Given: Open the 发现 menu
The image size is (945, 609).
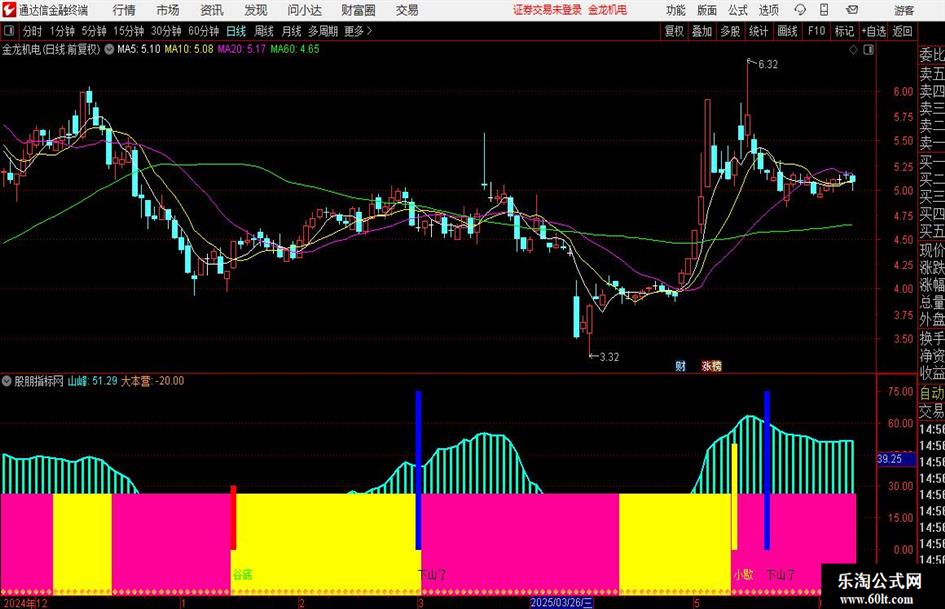Looking at the screenshot, I should tap(256, 10).
